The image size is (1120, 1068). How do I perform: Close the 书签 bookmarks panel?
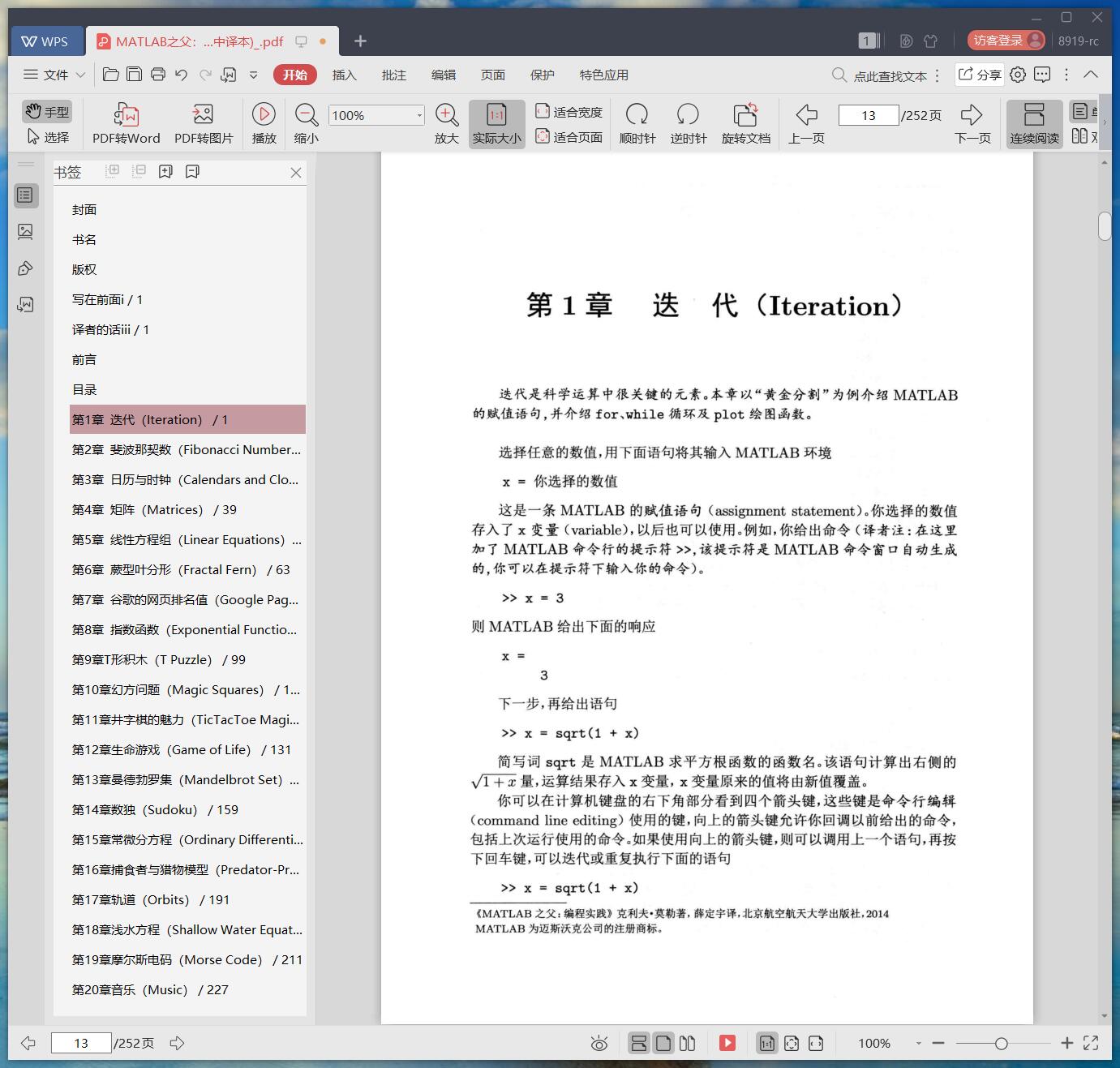click(296, 172)
